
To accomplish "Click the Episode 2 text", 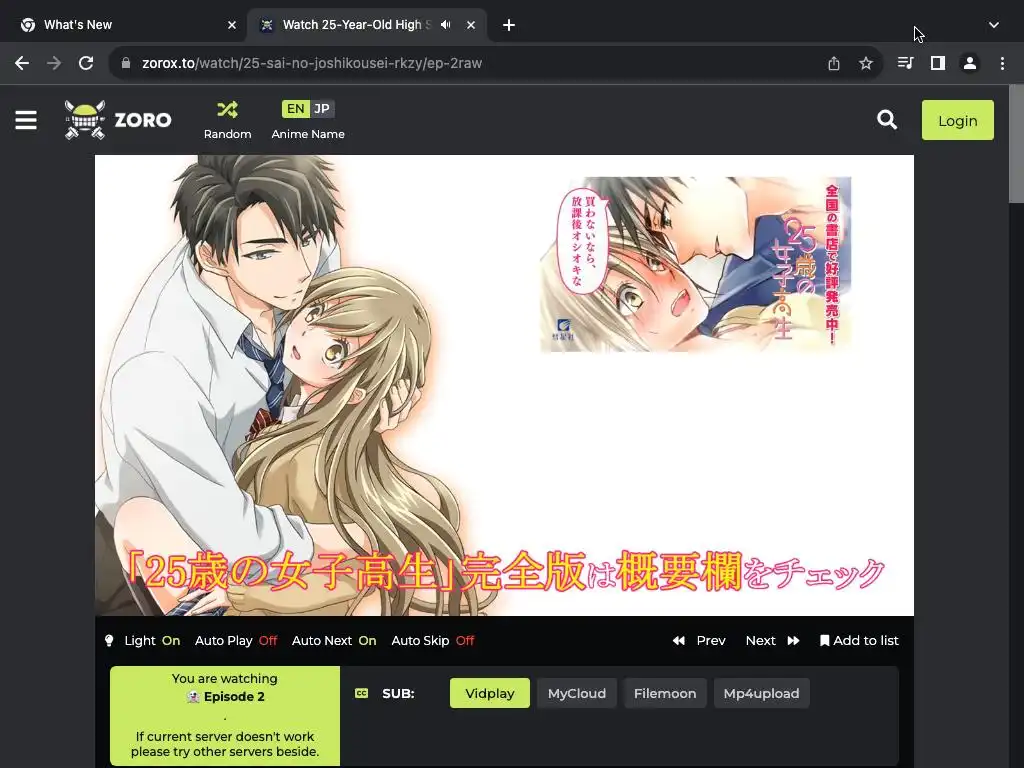I will click(234, 697).
